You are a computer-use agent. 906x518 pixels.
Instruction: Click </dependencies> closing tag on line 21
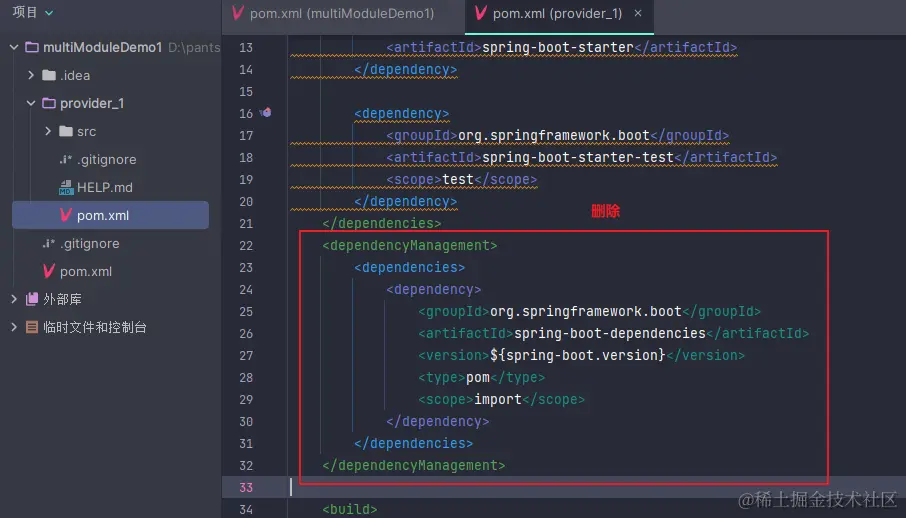(382, 223)
